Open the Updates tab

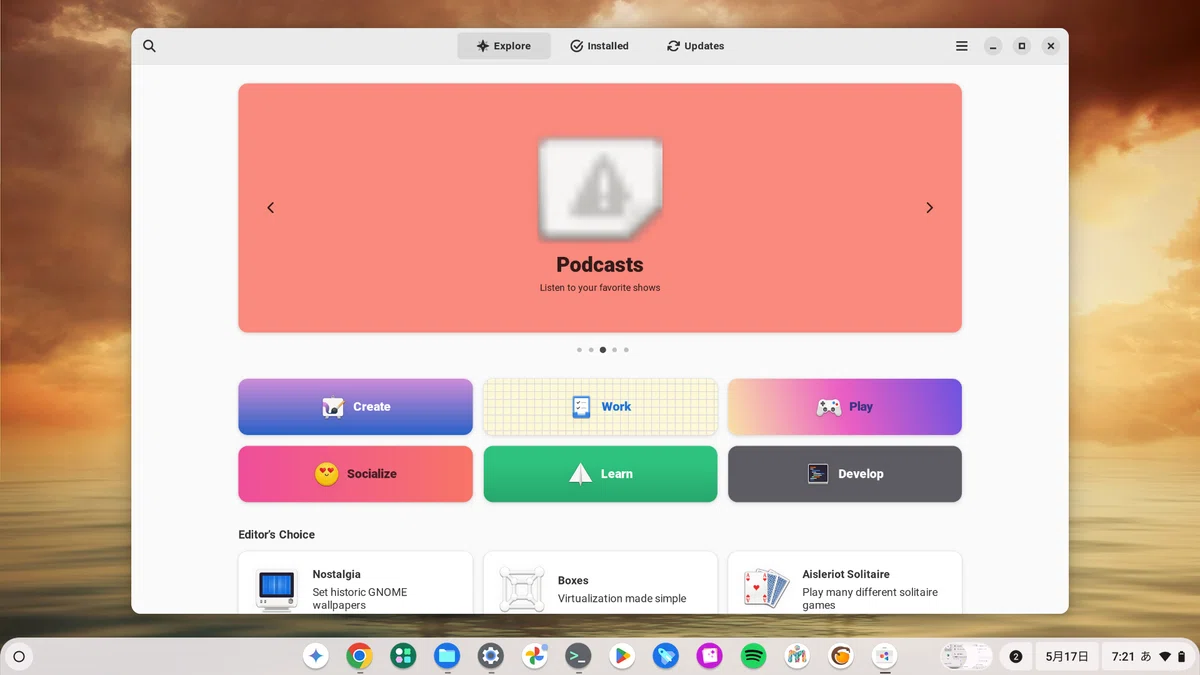pos(696,46)
